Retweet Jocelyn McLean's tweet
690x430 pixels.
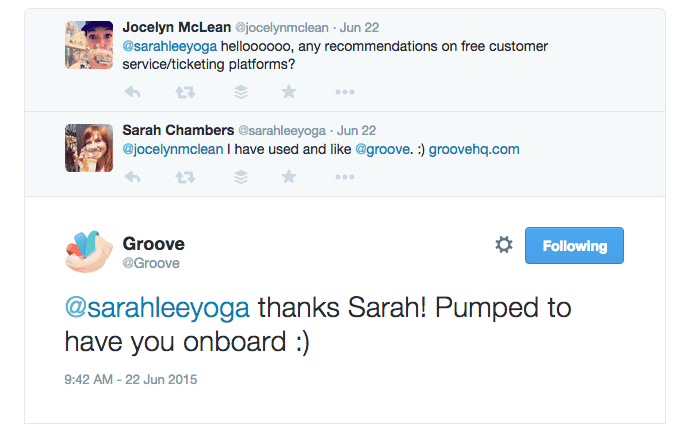(x=185, y=92)
